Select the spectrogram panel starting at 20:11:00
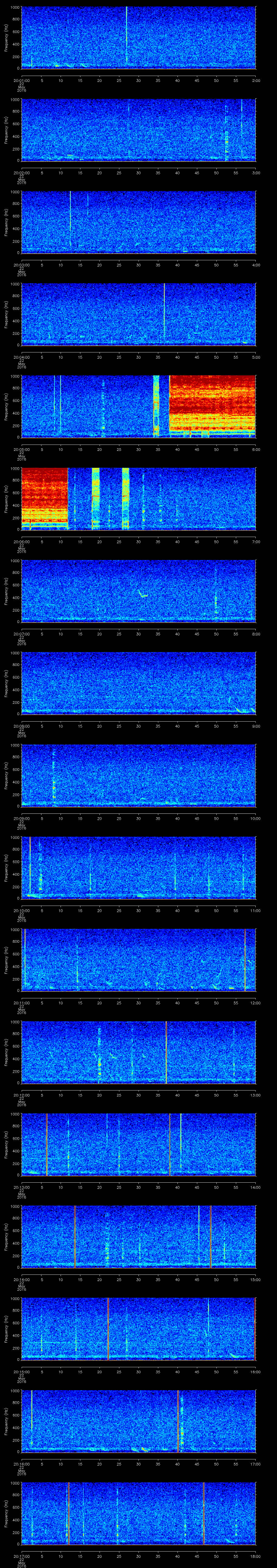Screen dimensions: 277x1568 [138, 960]
